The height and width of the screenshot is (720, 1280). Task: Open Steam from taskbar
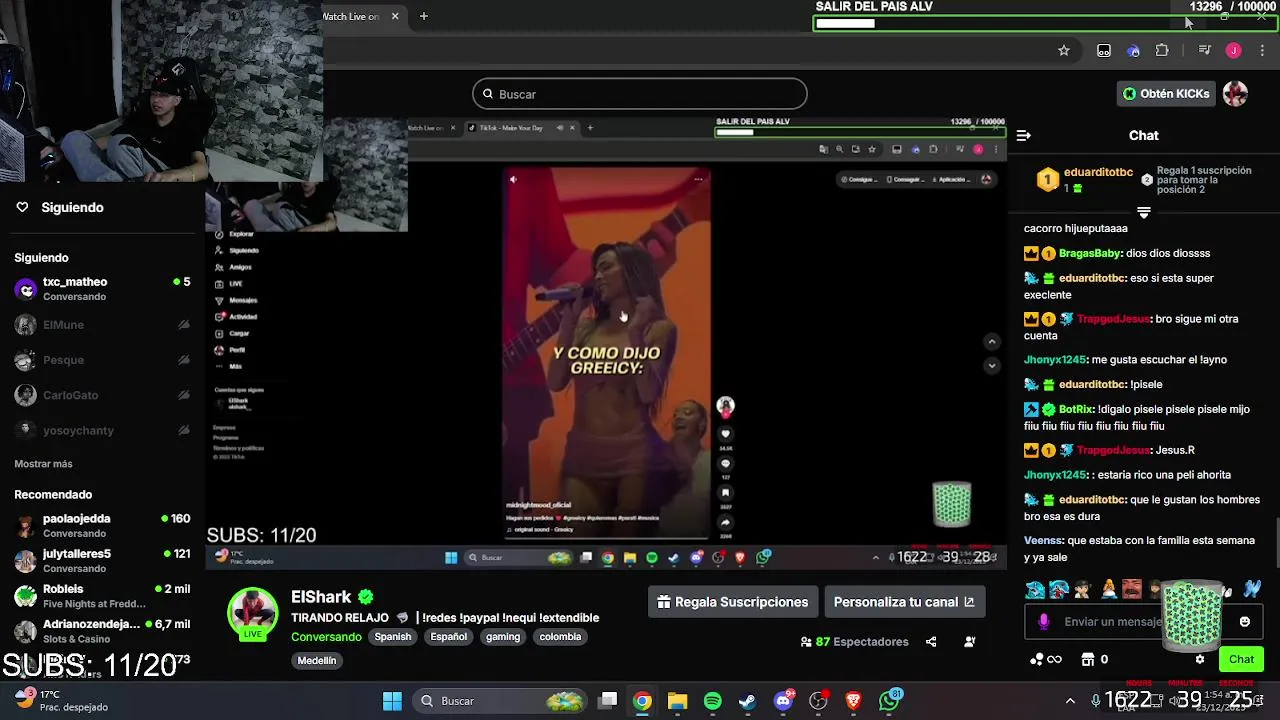coord(747,701)
